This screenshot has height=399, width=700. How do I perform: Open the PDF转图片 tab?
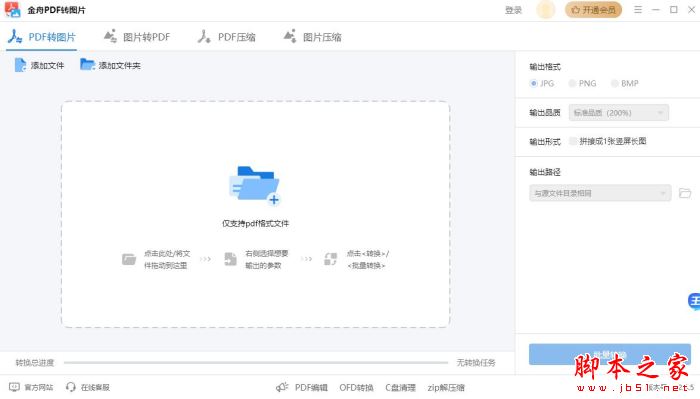point(42,37)
